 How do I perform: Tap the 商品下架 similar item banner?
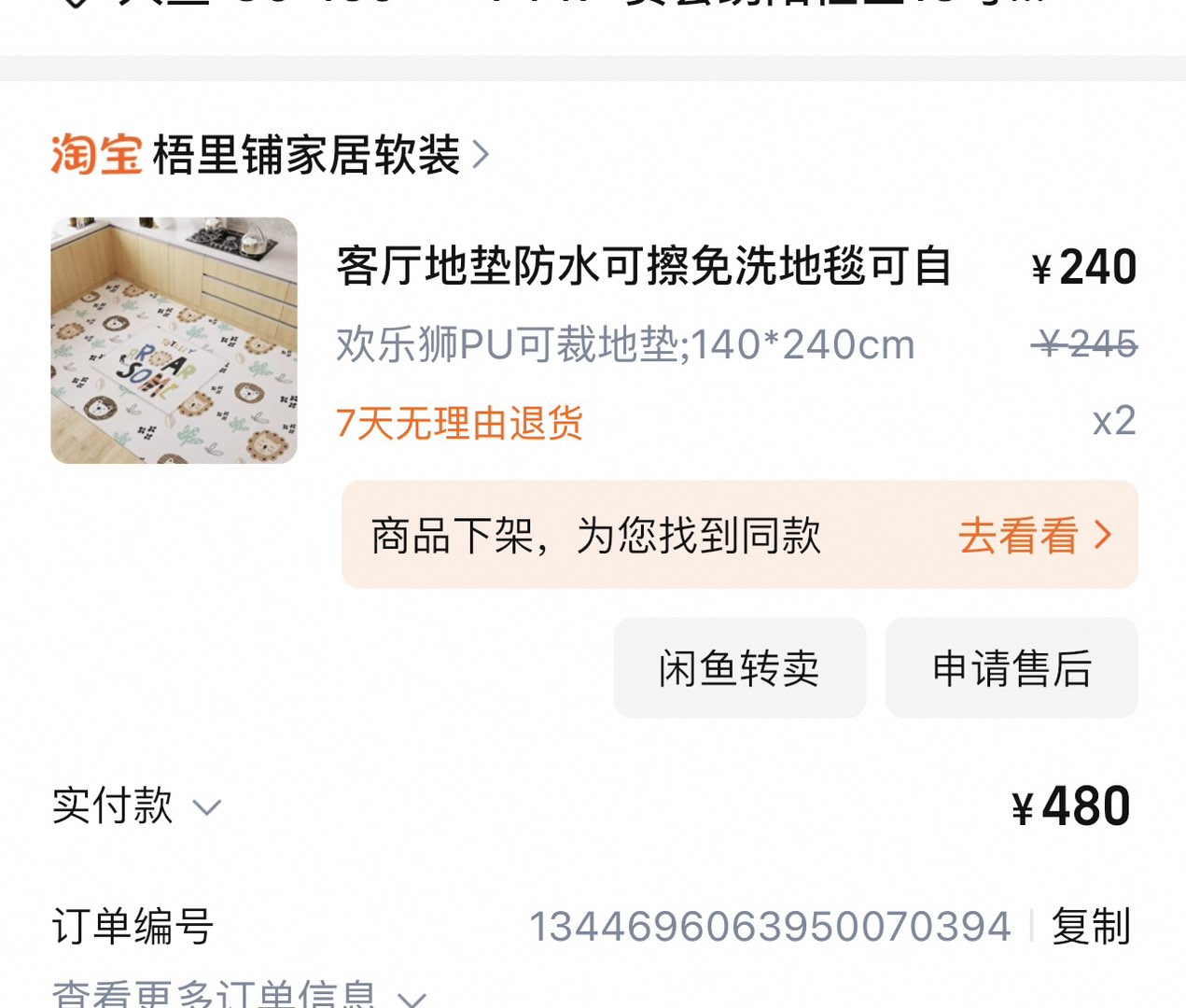coord(739,535)
